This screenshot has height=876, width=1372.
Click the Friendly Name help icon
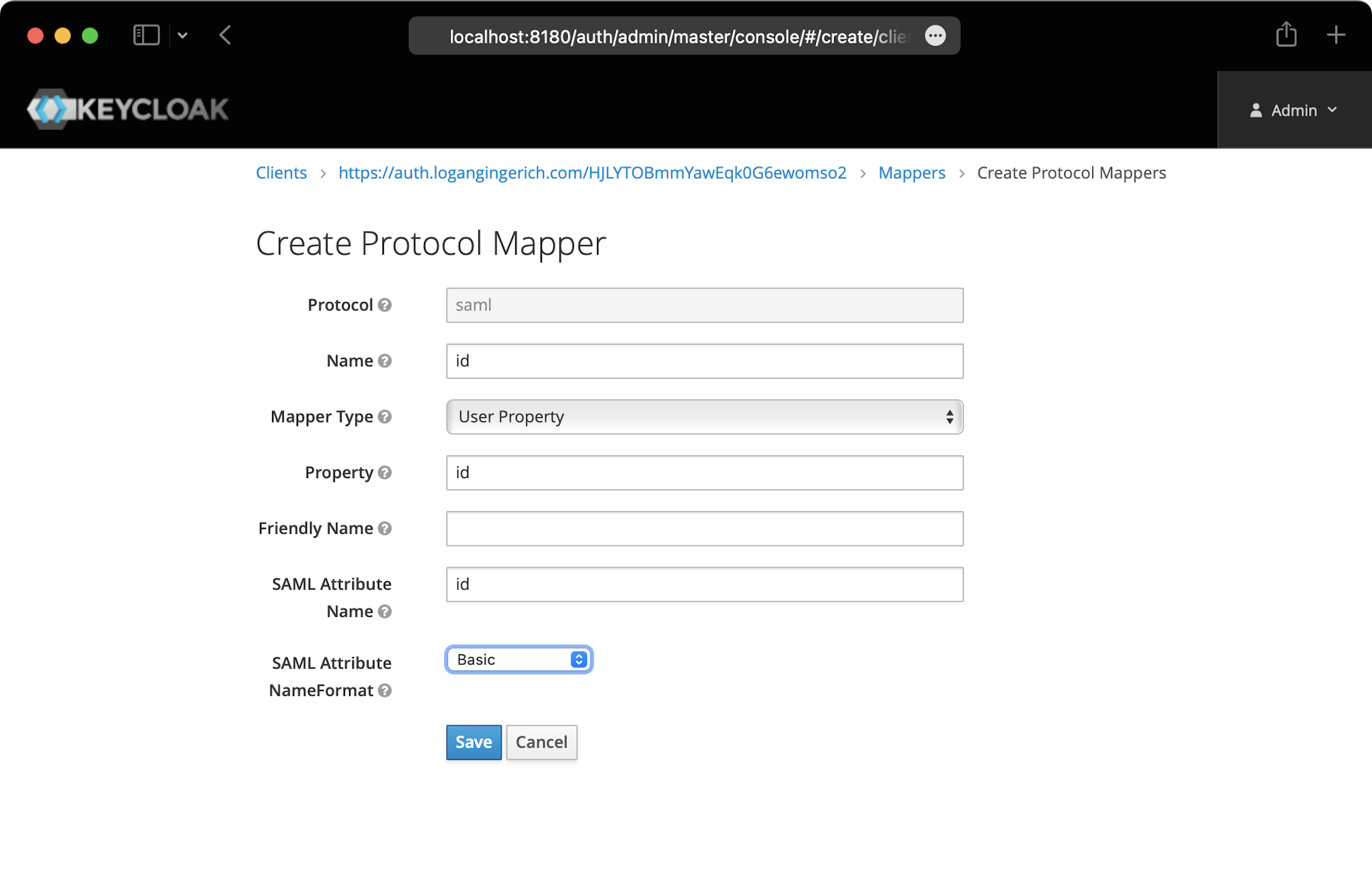[x=385, y=528]
